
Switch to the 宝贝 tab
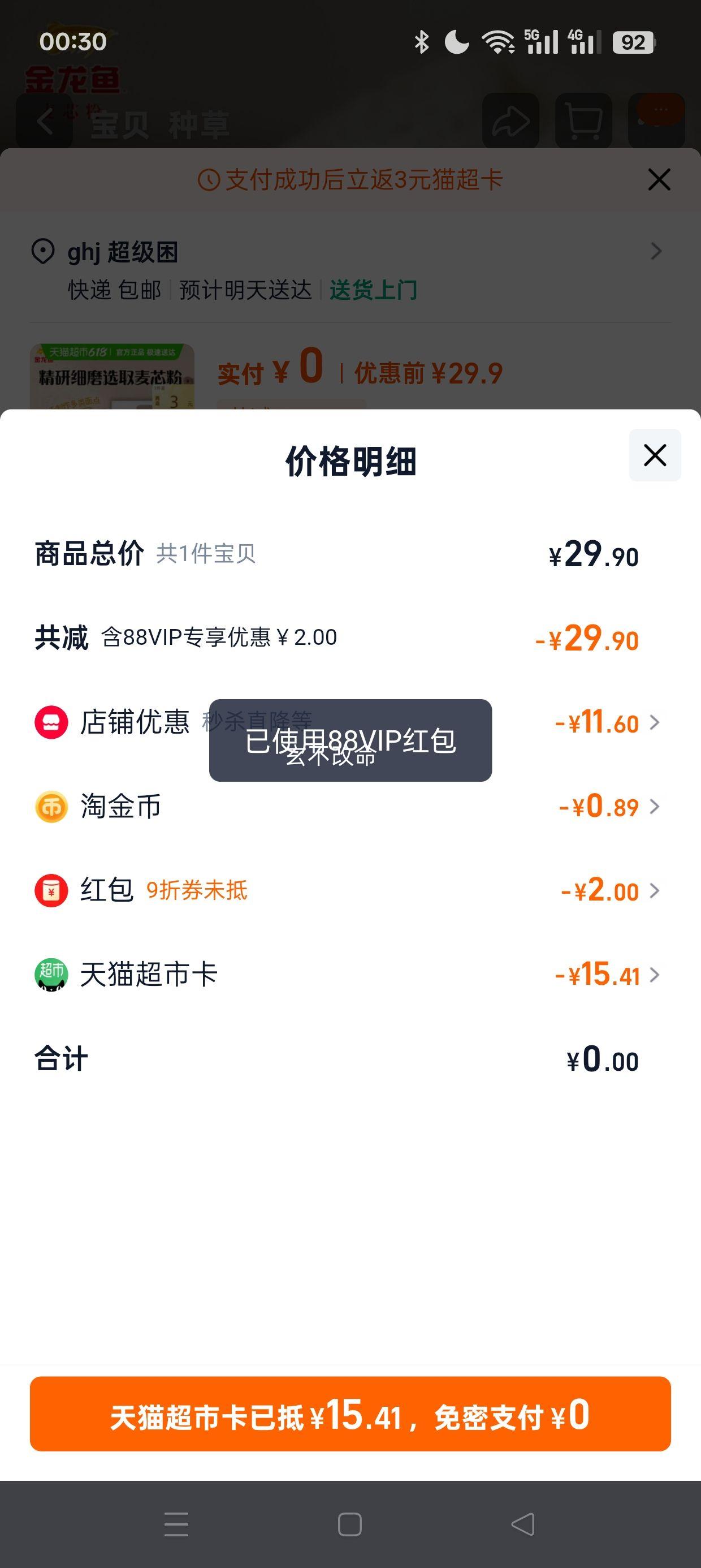119,125
